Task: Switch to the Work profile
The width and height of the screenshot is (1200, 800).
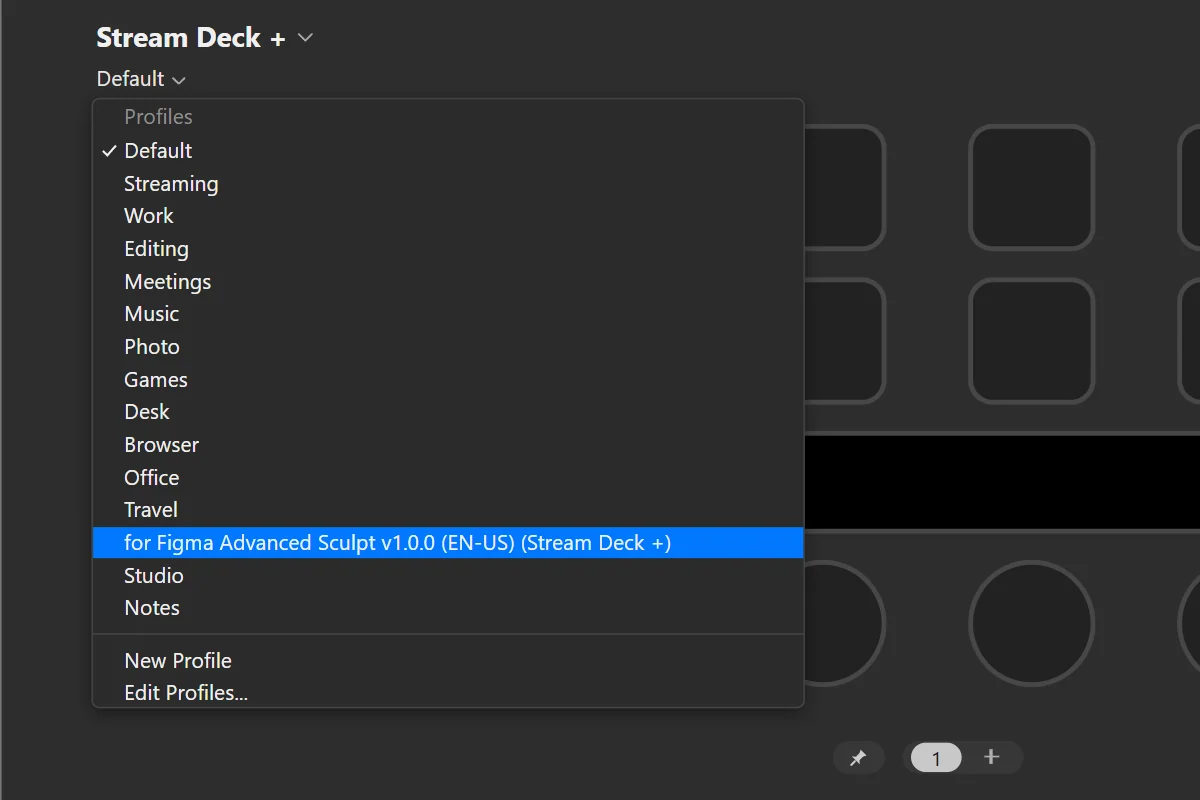Action: [448, 216]
